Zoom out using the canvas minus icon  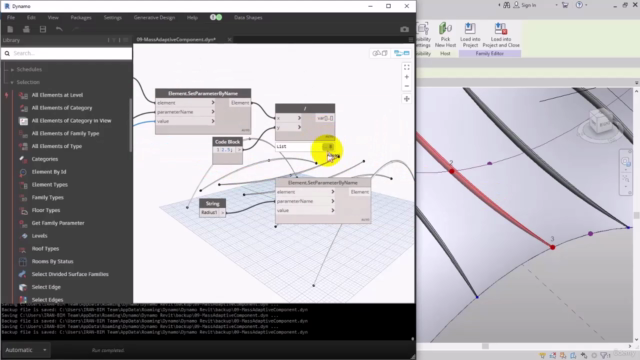tap(407, 86)
